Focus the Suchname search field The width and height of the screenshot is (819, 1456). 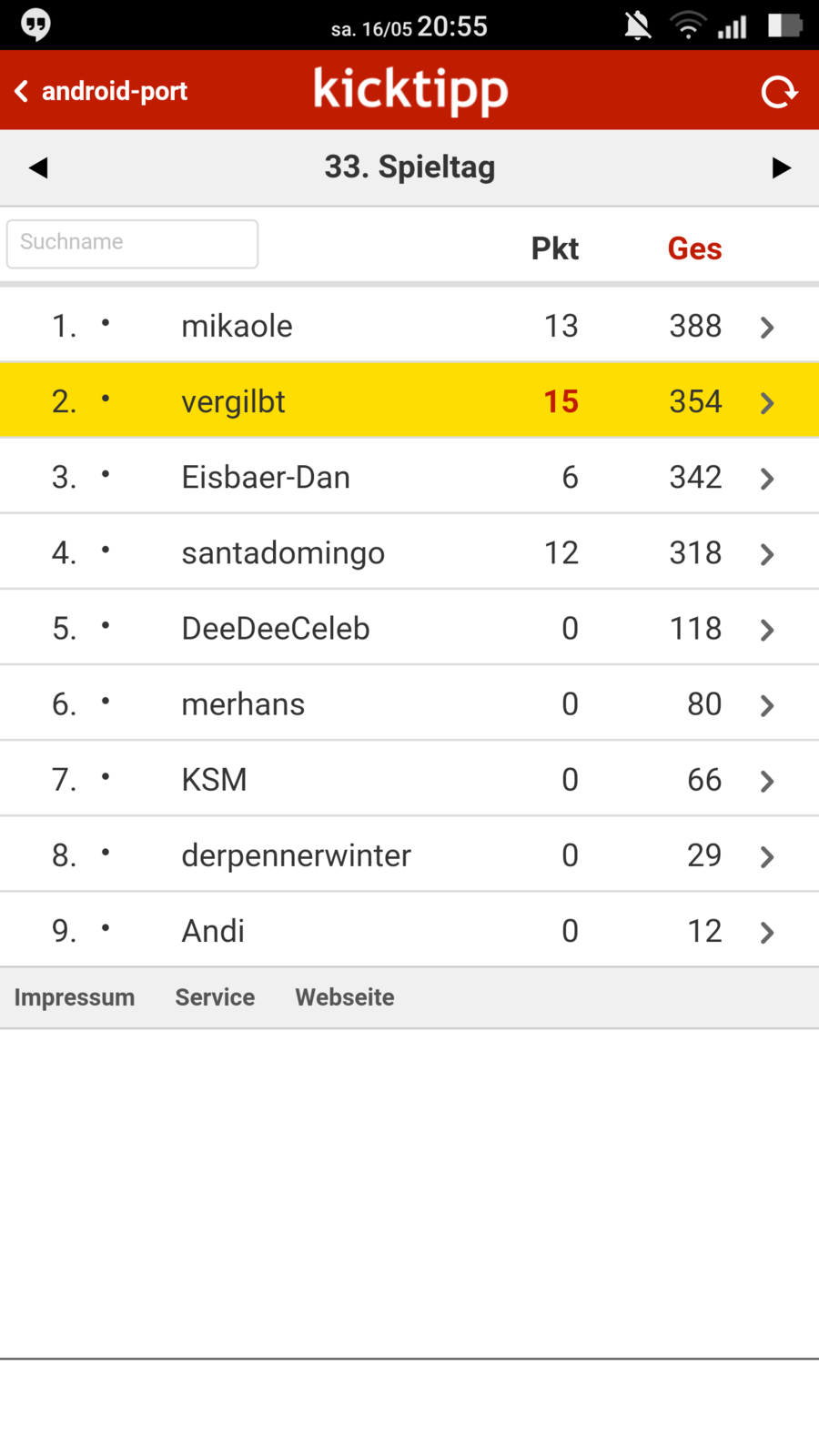(133, 243)
